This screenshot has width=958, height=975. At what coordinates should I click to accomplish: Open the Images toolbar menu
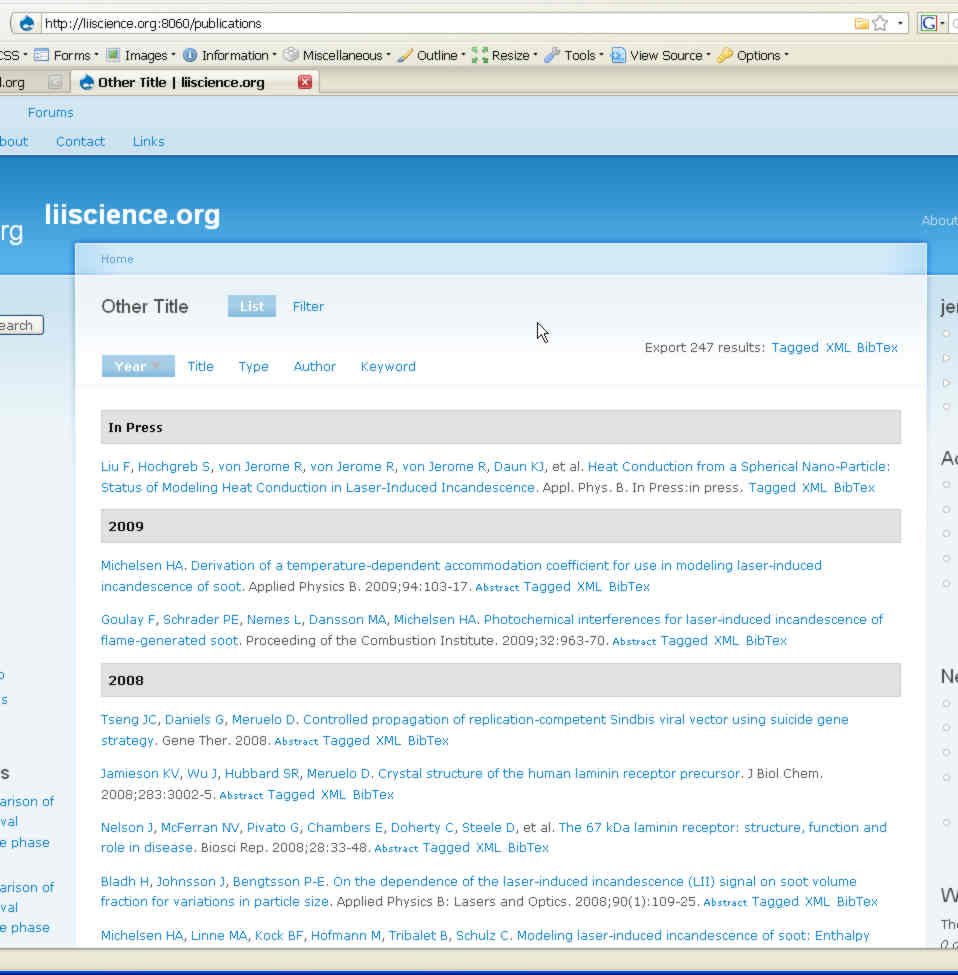click(140, 55)
